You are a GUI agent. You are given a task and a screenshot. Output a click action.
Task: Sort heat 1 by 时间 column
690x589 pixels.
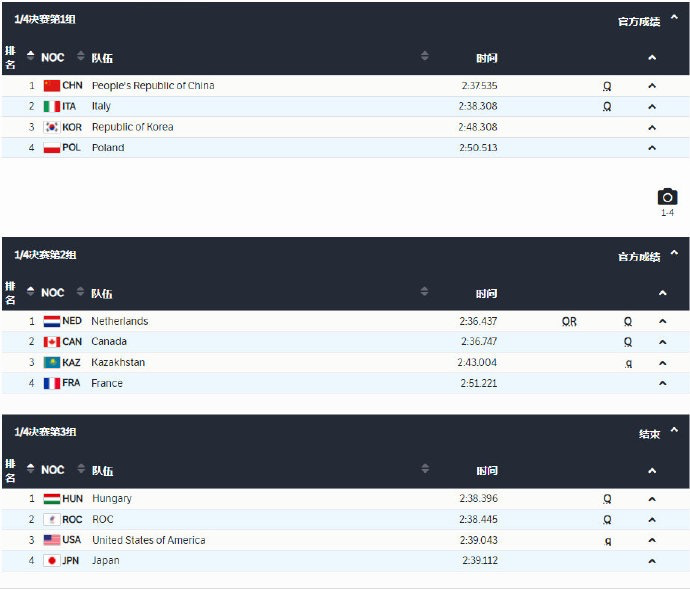pos(487,57)
